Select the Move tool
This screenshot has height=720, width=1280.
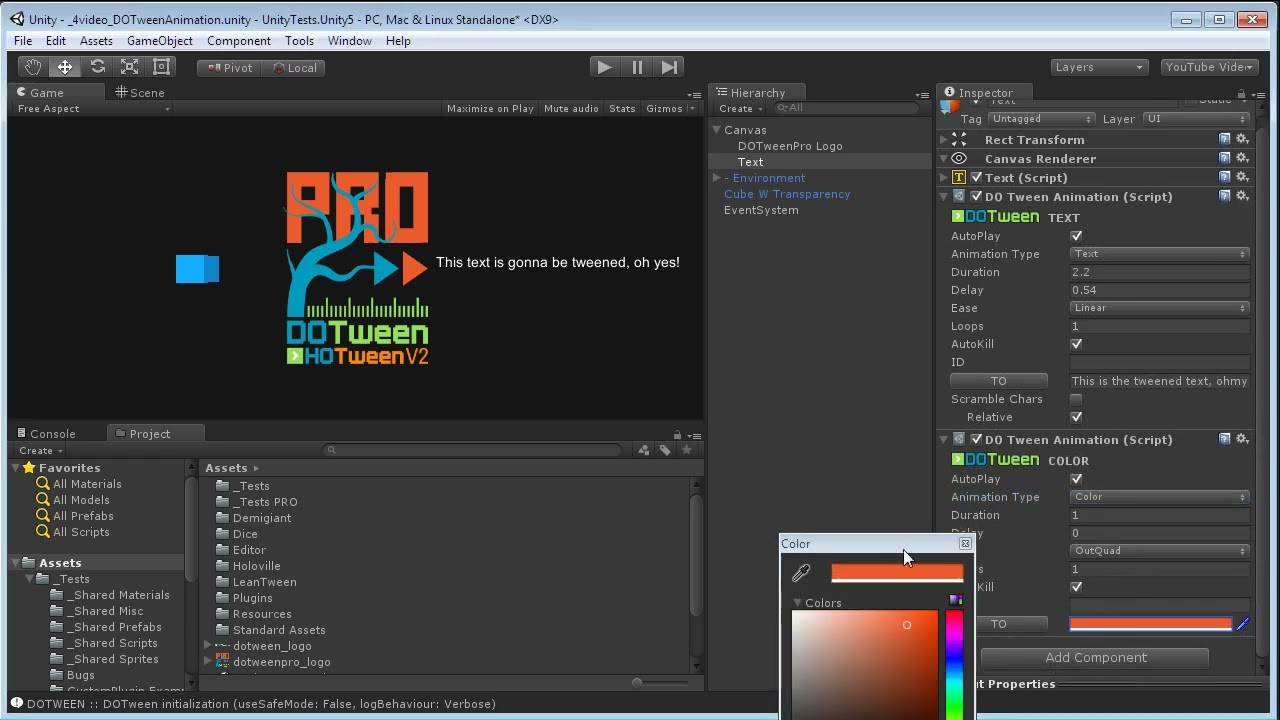point(65,67)
